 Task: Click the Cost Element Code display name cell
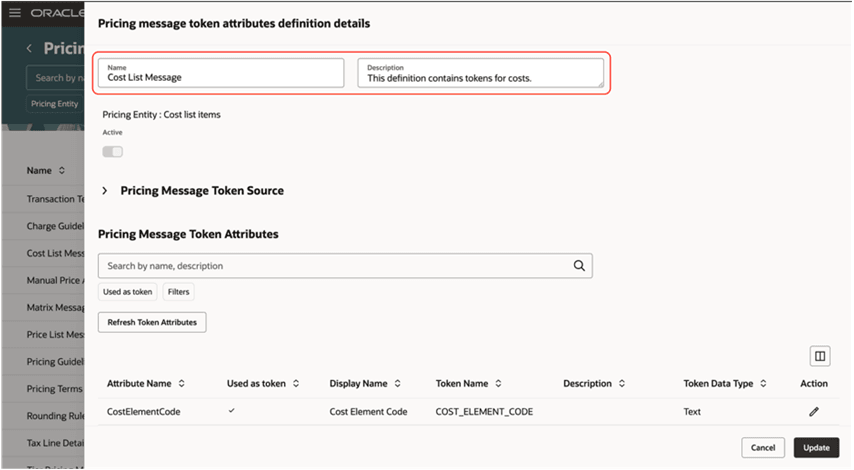[368, 412]
